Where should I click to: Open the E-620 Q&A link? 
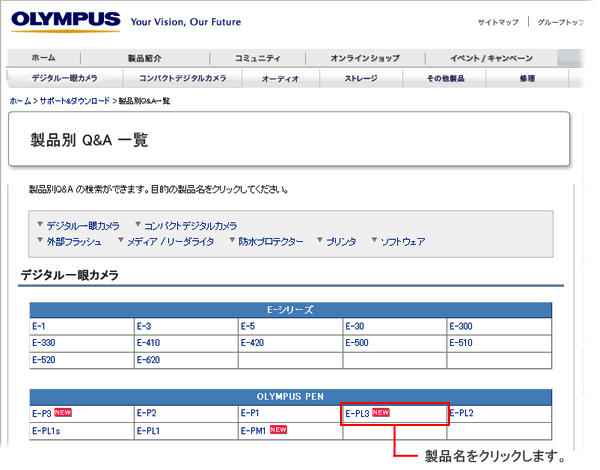tap(148, 360)
